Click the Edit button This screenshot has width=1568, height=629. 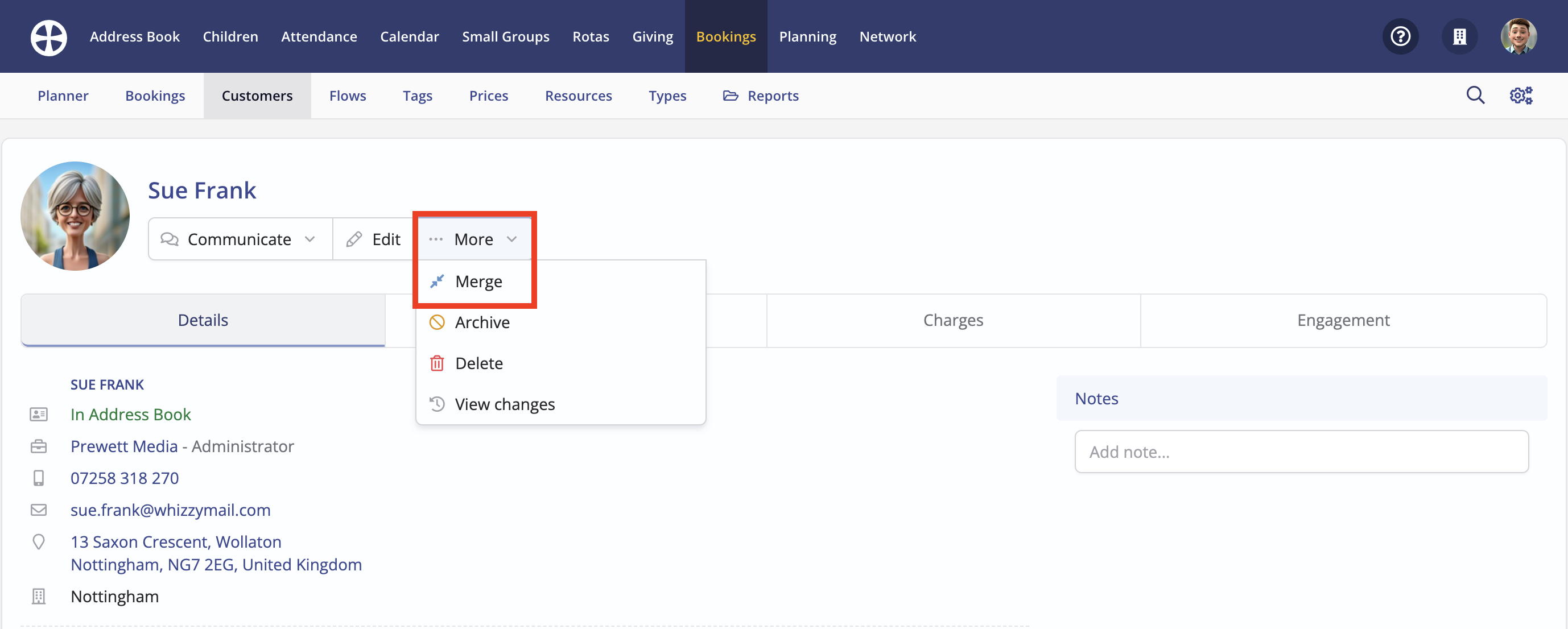click(x=373, y=239)
